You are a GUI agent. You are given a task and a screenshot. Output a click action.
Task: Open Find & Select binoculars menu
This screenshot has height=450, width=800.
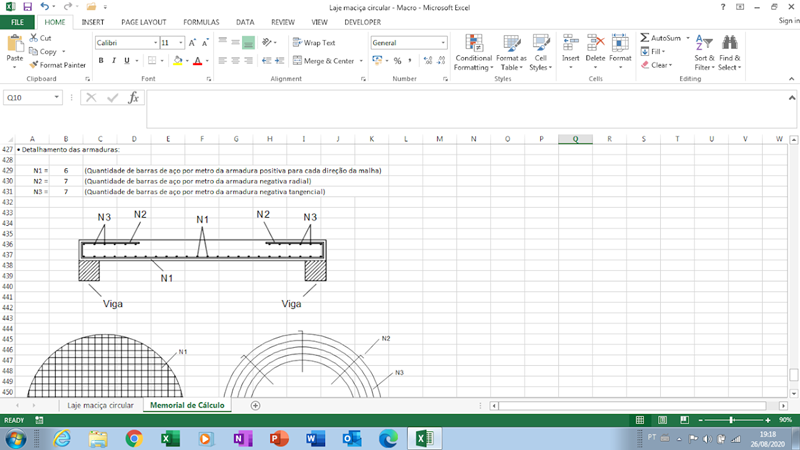[x=730, y=53]
